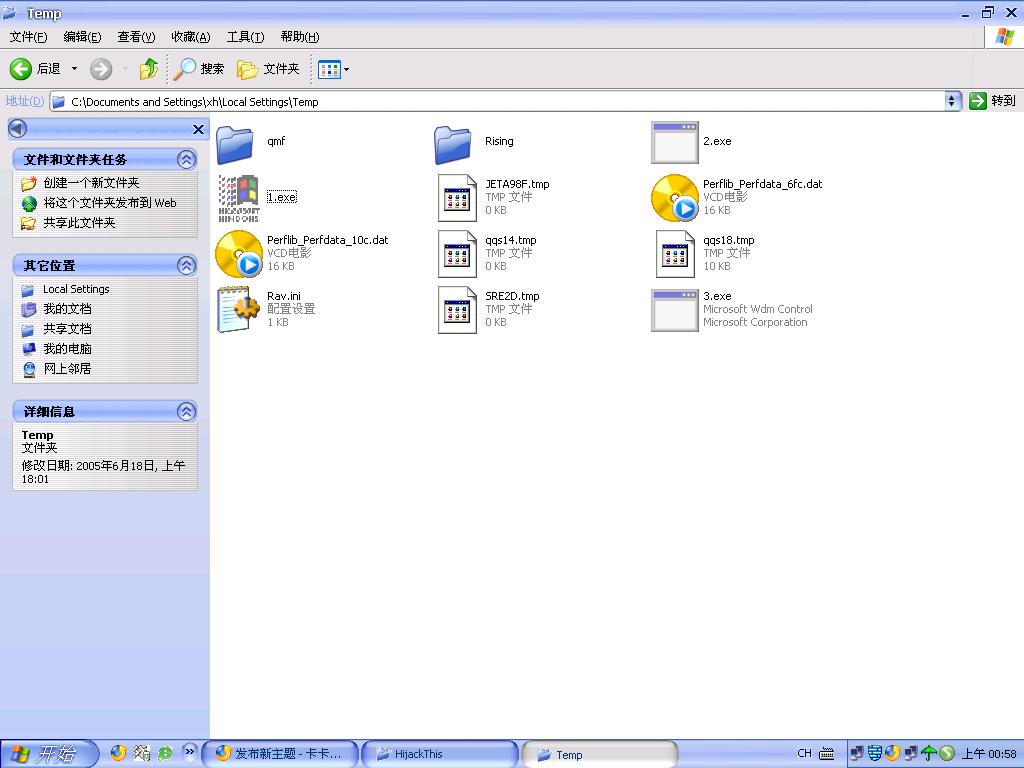Image resolution: width=1024 pixels, height=768 pixels.
Task: Collapse the 其它位置 panel
Action: click(x=186, y=266)
